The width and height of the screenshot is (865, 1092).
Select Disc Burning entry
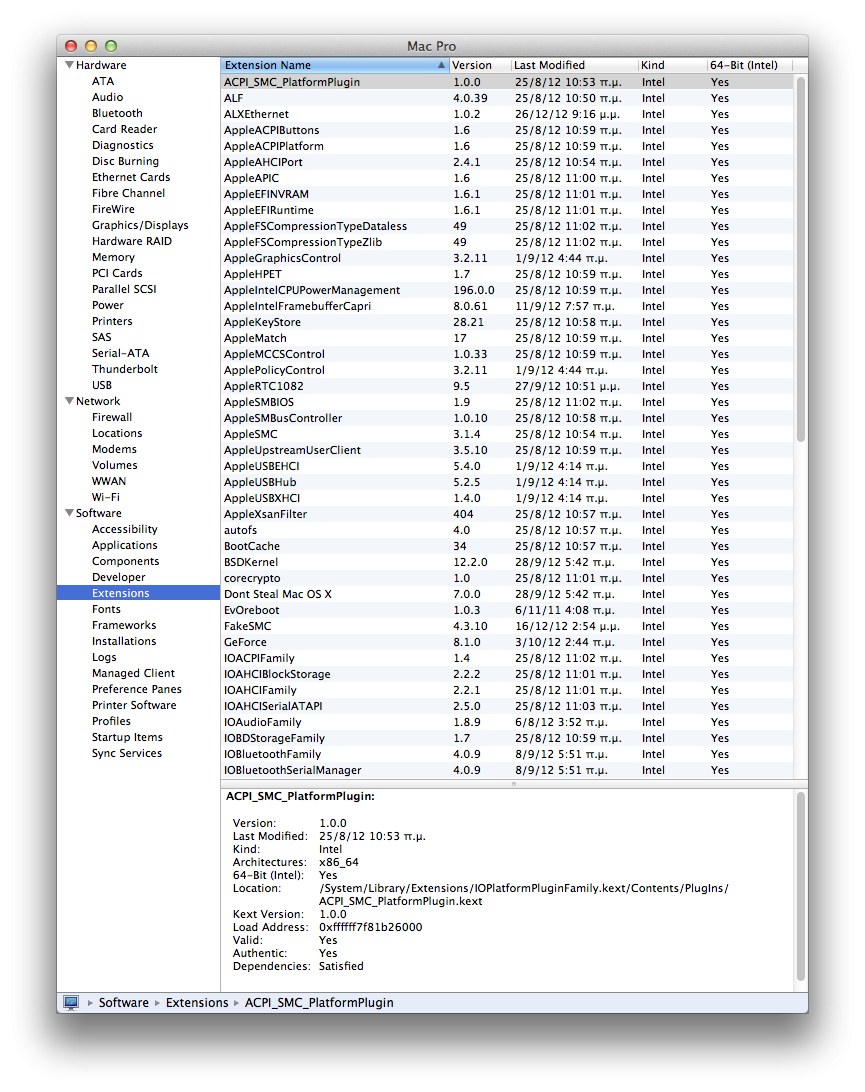(125, 161)
